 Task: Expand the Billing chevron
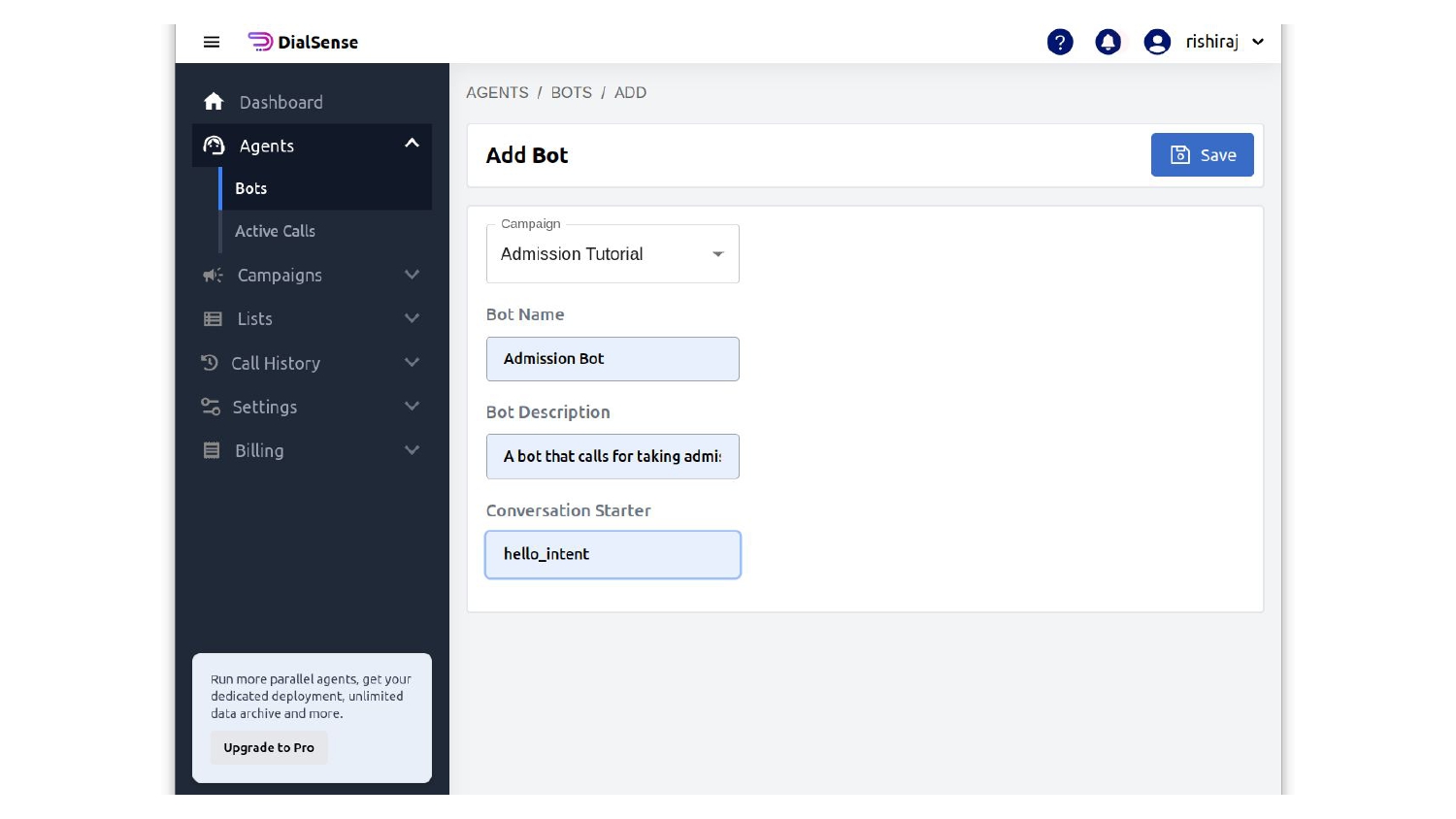click(x=412, y=449)
